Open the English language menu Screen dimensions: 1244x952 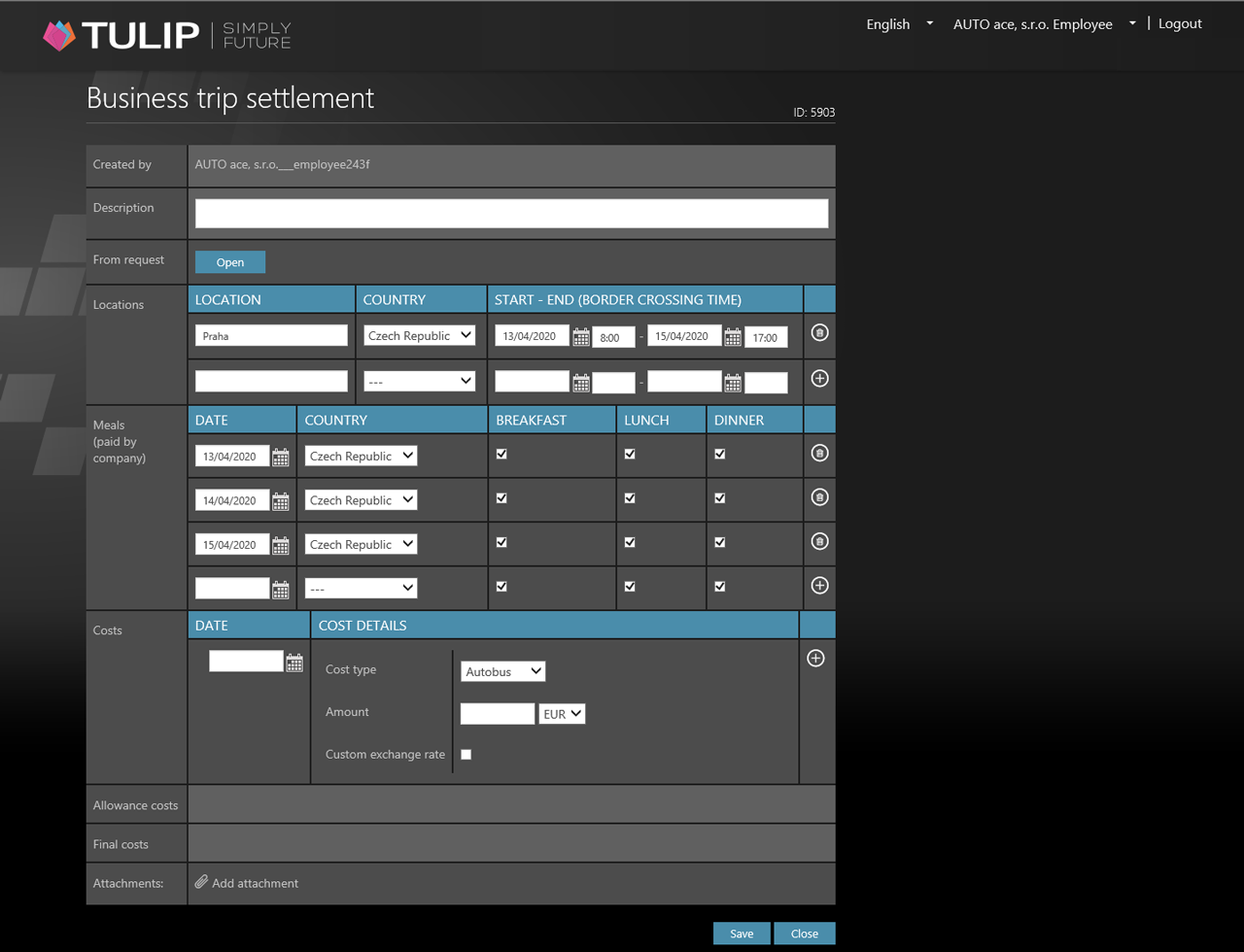[x=896, y=24]
